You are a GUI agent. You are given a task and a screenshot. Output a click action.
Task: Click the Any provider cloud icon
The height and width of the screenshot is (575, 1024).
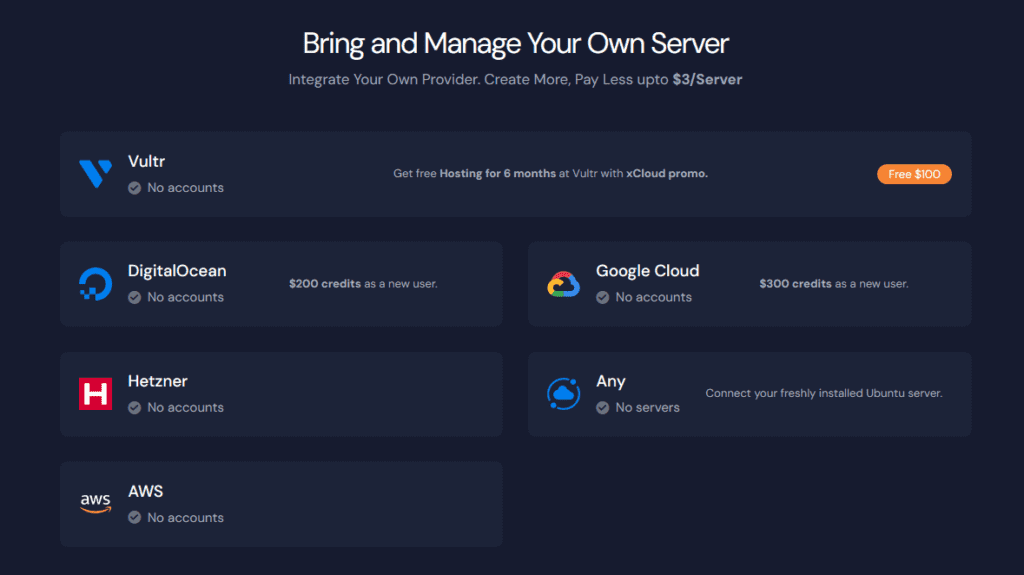point(563,394)
